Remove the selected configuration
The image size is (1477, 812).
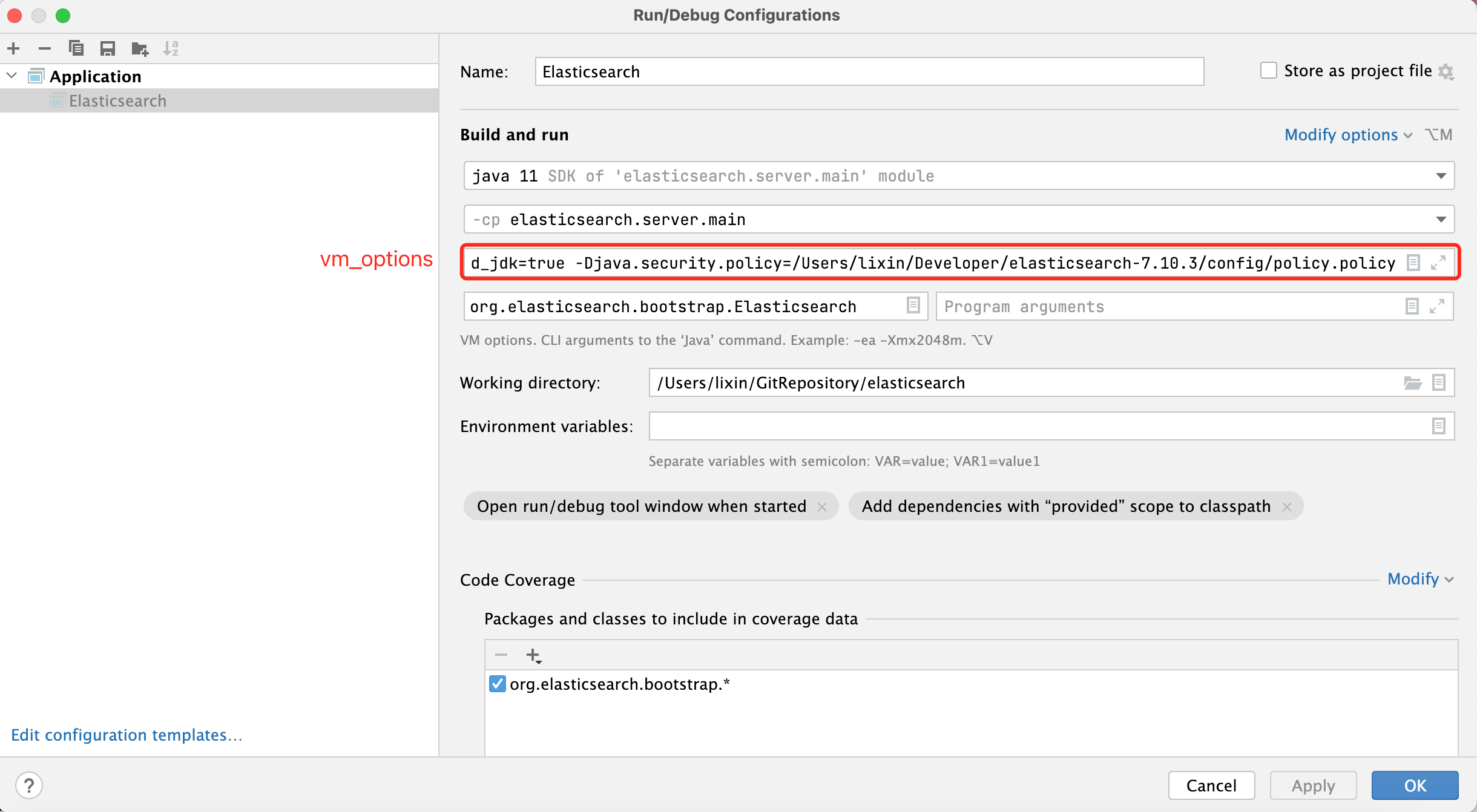click(45, 48)
